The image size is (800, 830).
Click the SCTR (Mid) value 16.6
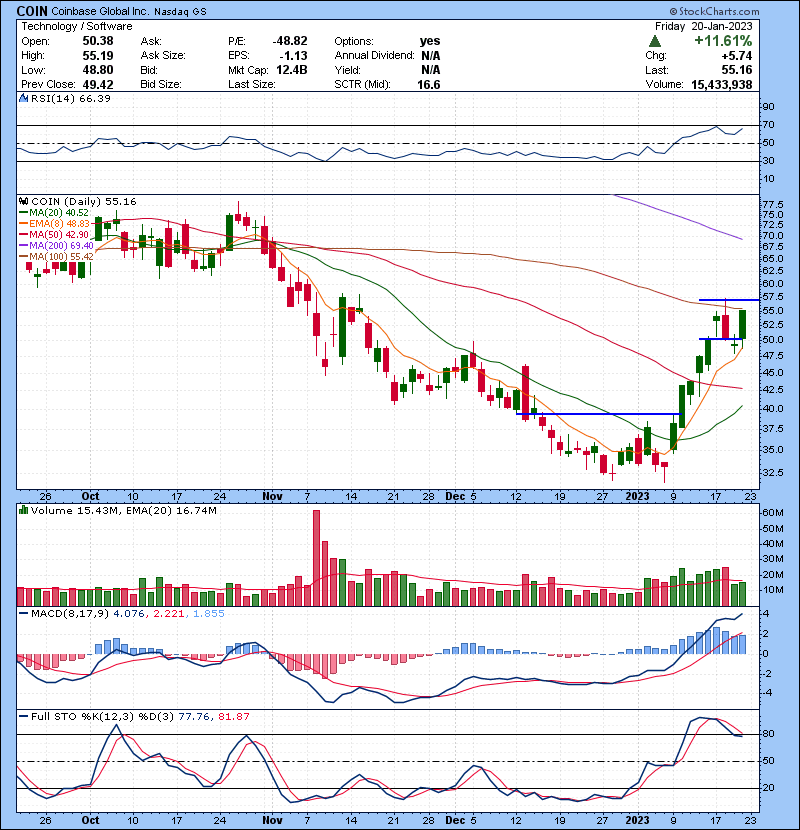(x=429, y=84)
